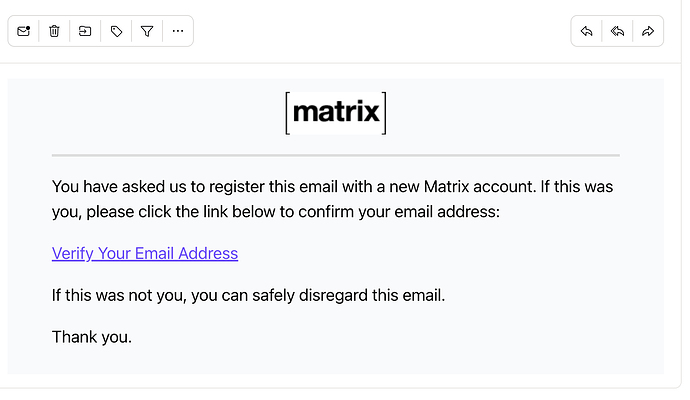Viewport: 690px width, 400px height.
Task: Delete this email using the trash icon
Action: (54, 31)
